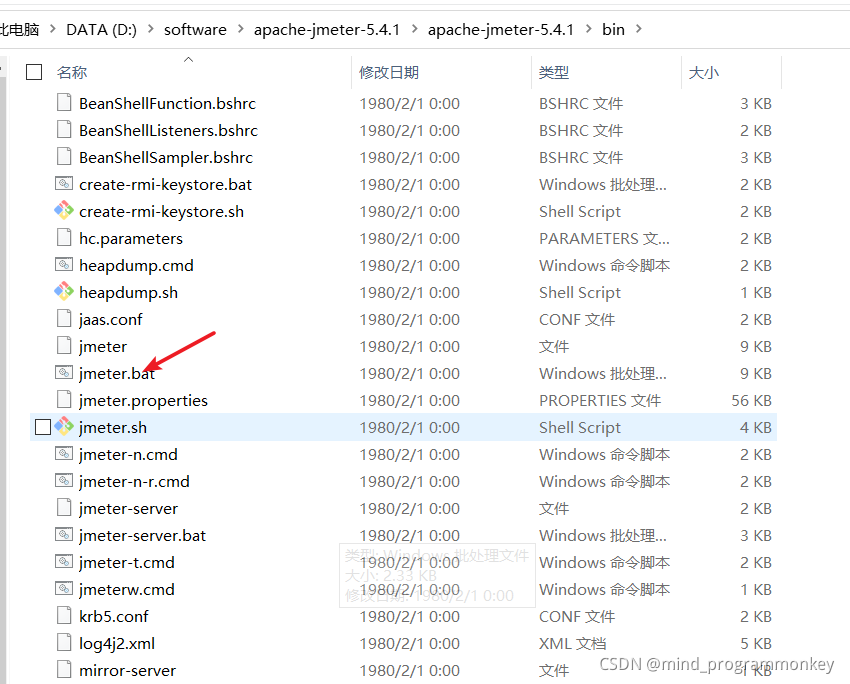The image size is (850, 684).
Task: Click the PARAMETERS type cell
Action: point(604,238)
